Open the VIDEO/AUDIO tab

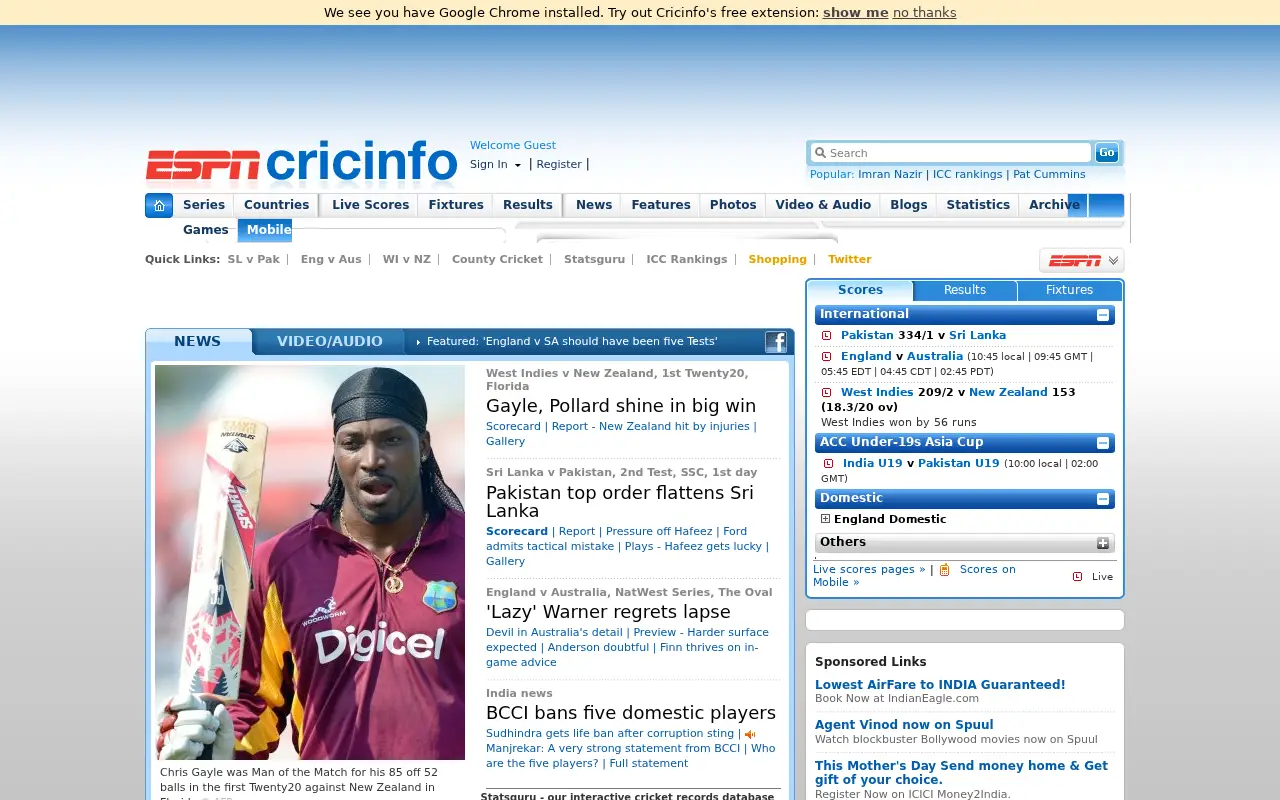(330, 342)
